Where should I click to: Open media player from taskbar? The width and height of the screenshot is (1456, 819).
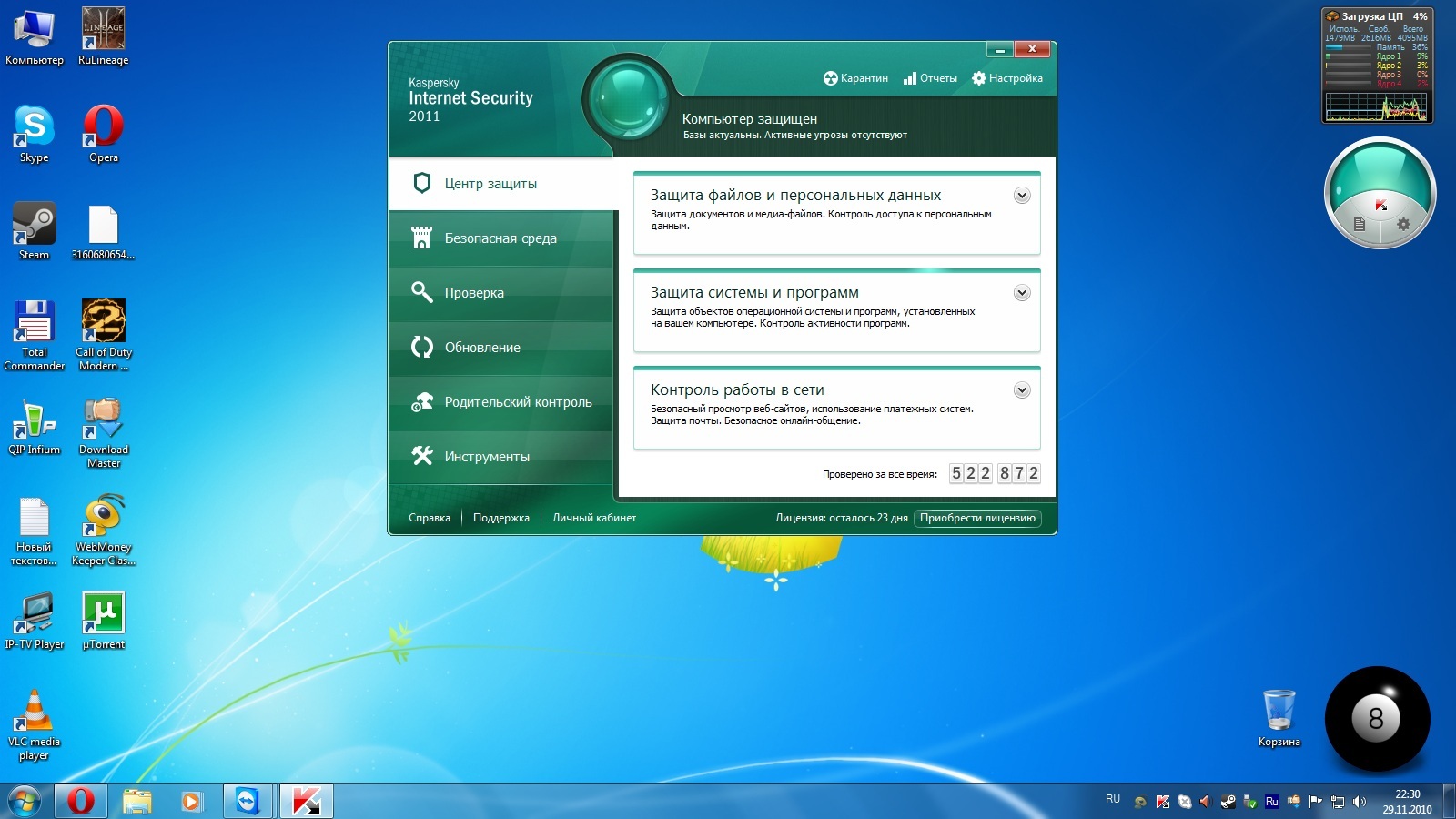coord(191,801)
